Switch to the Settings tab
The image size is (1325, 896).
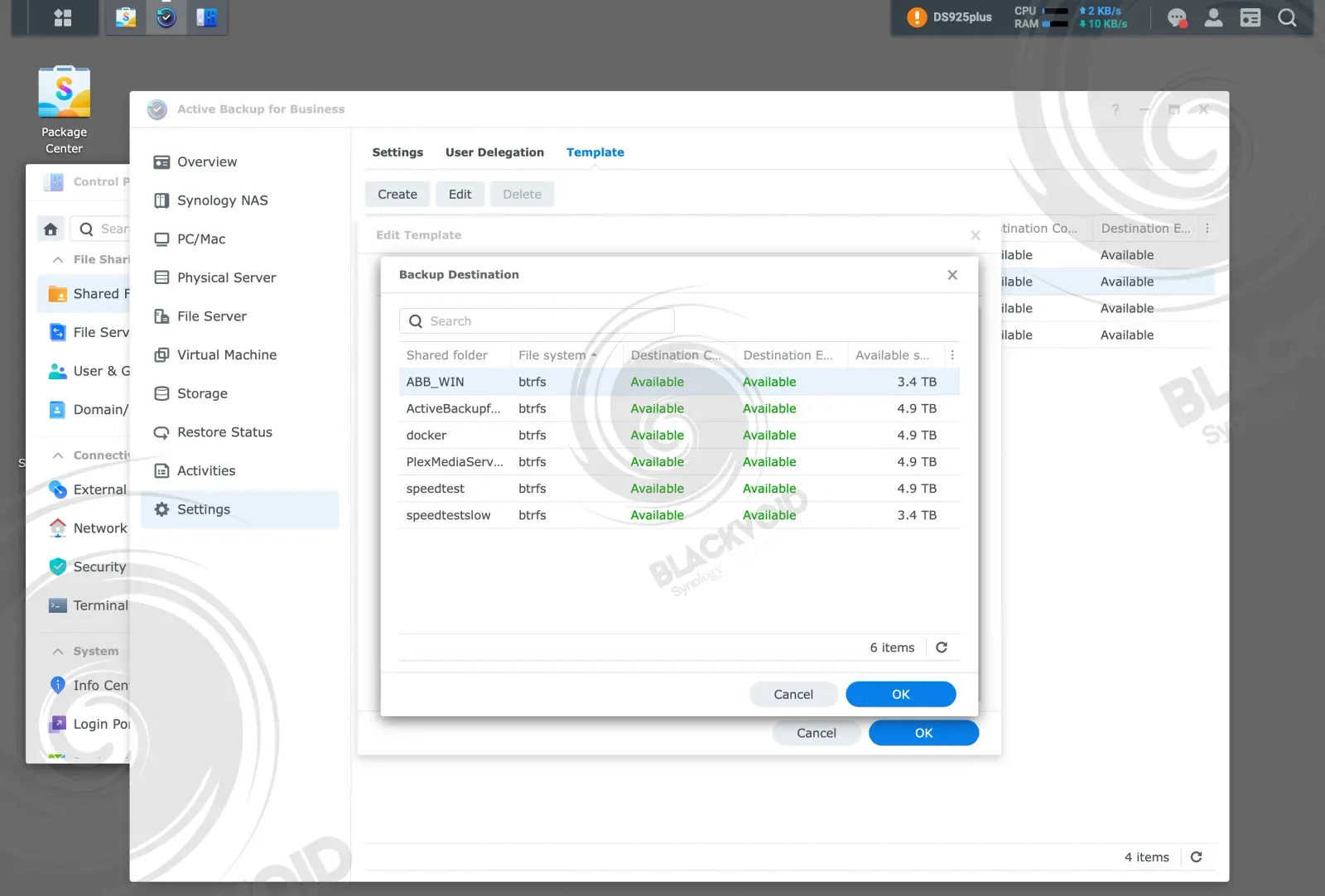click(397, 152)
